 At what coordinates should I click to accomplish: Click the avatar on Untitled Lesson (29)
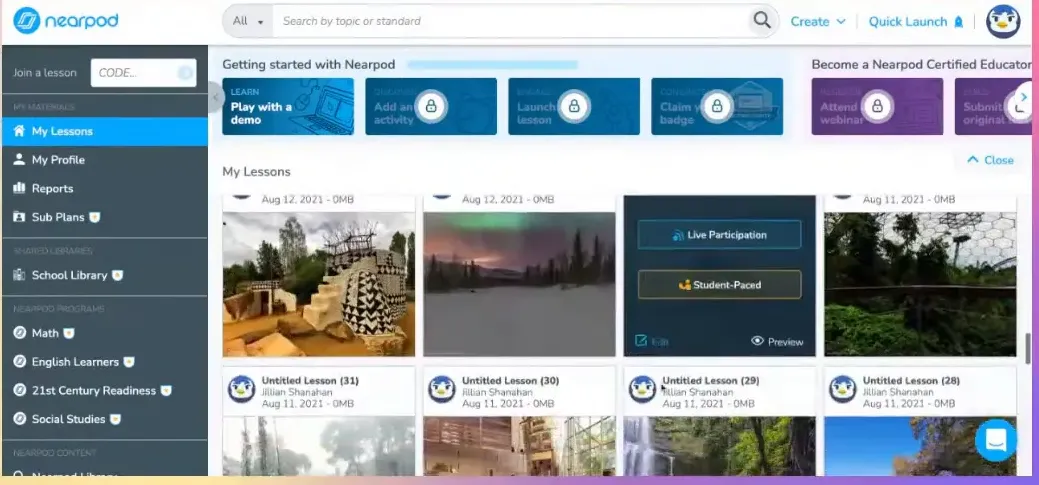[x=642, y=390]
